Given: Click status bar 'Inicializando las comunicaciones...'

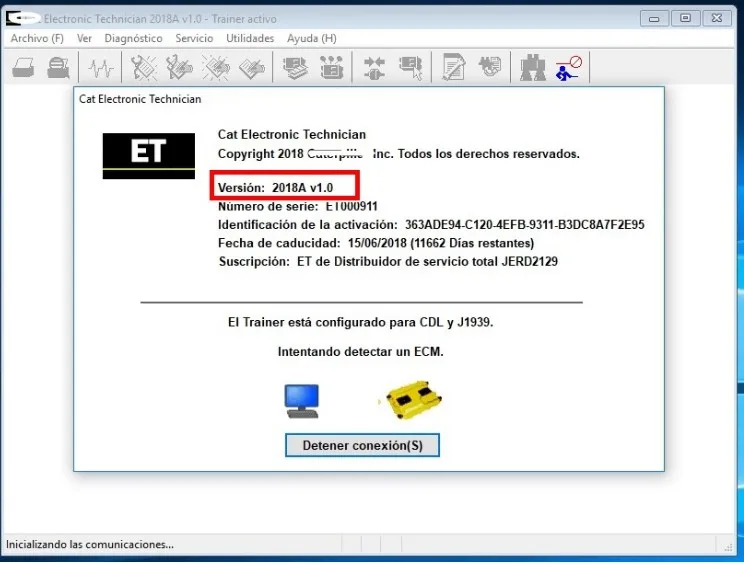Looking at the screenshot, I should tap(90, 545).
